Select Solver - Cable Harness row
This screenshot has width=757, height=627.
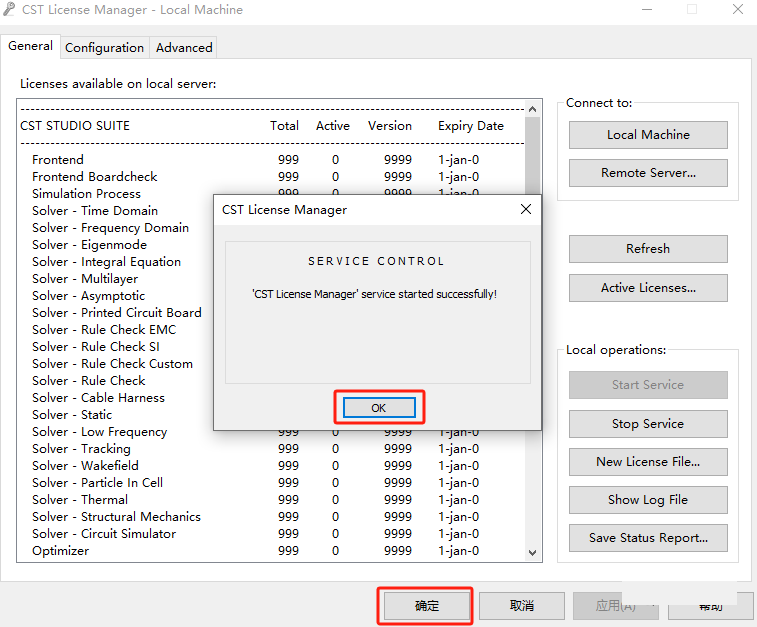point(116,398)
